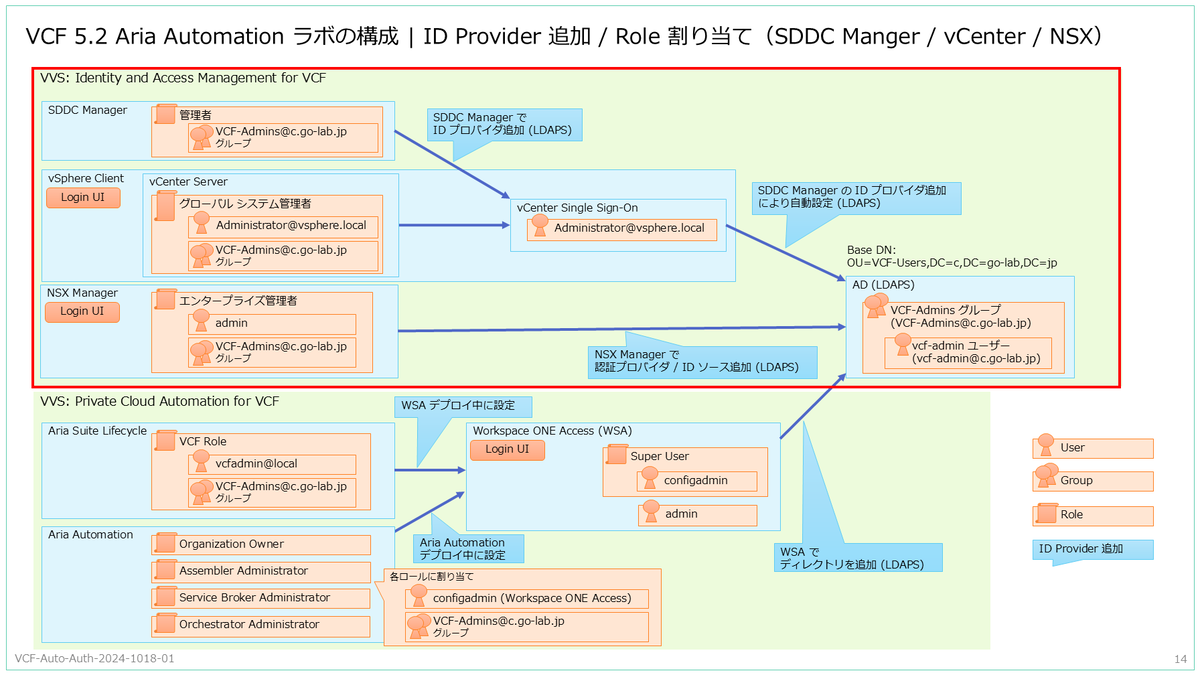Image resolution: width=1200 pixels, height=675 pixels.
Task: Click the VCF-Admins group icon in vCenter Server
Action: (x=201, y=256)
